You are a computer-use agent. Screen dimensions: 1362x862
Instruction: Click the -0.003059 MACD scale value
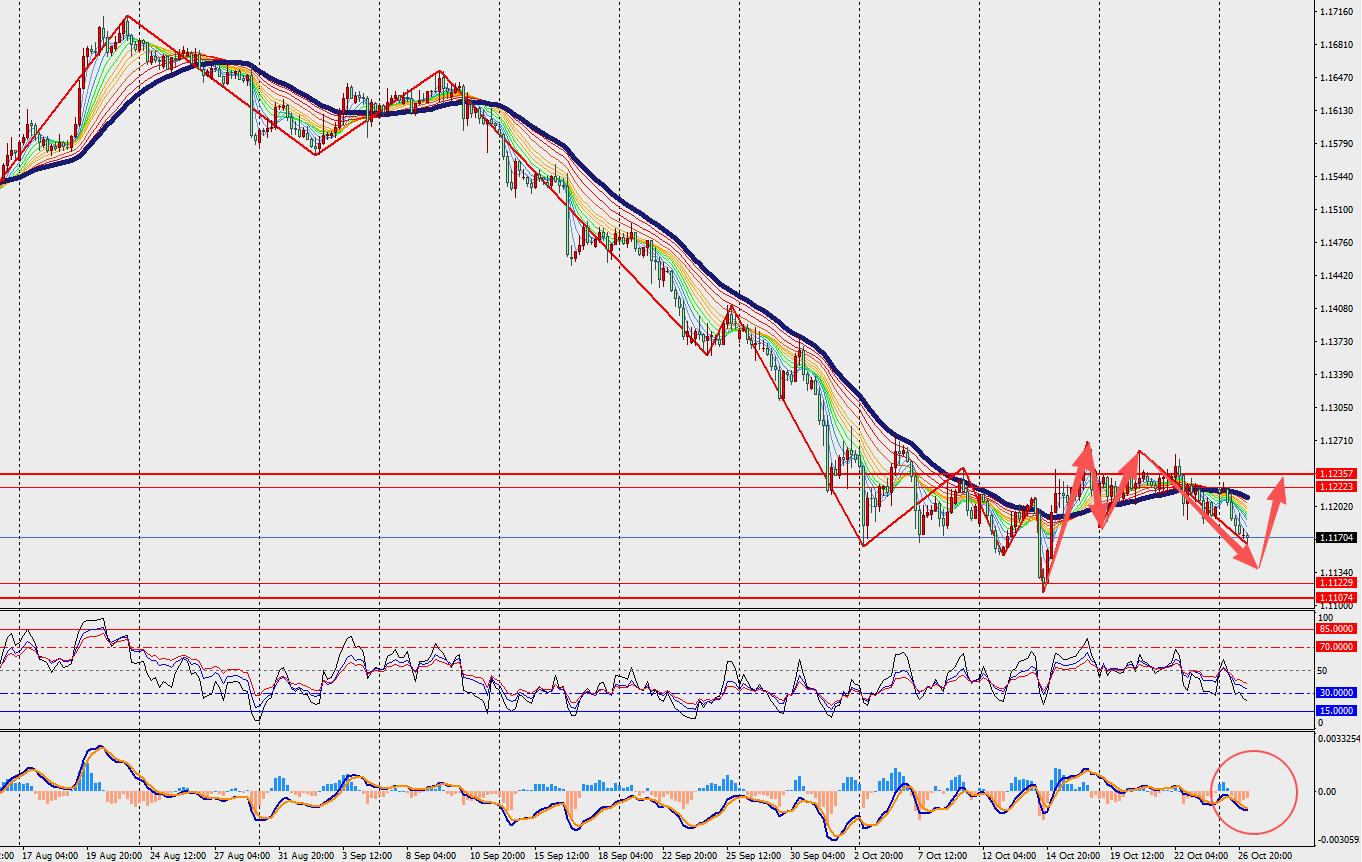pyautogui.click(x=1339, y=841)
